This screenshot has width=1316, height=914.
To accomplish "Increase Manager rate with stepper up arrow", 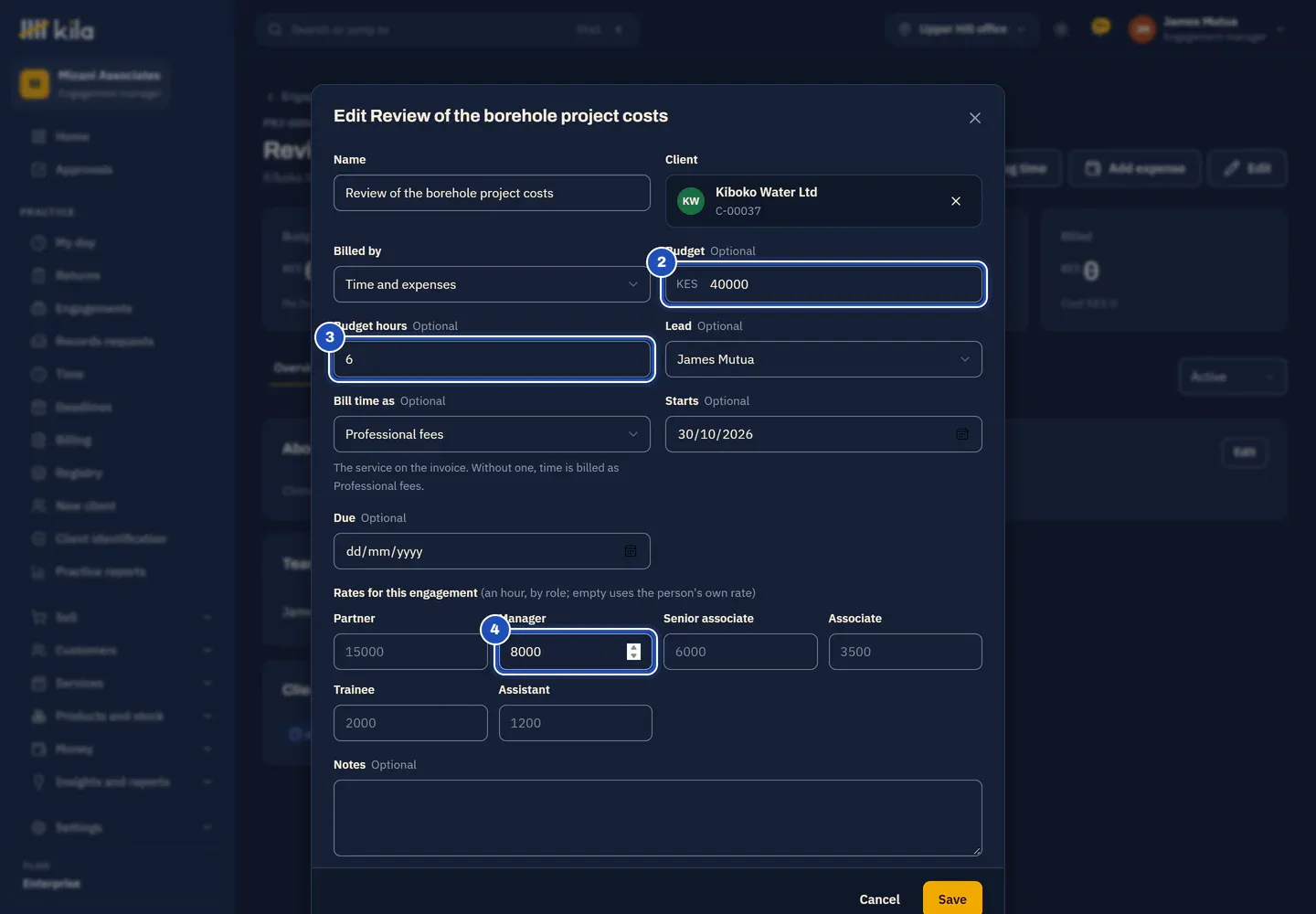I will pyautogui.click(x=633, y=647).
